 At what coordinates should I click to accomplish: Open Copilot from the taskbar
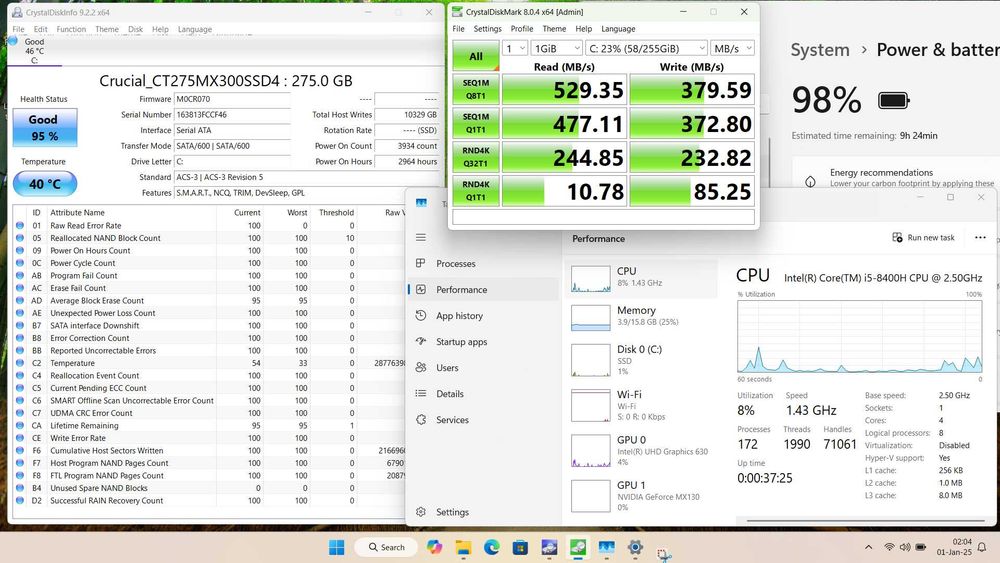434,547
